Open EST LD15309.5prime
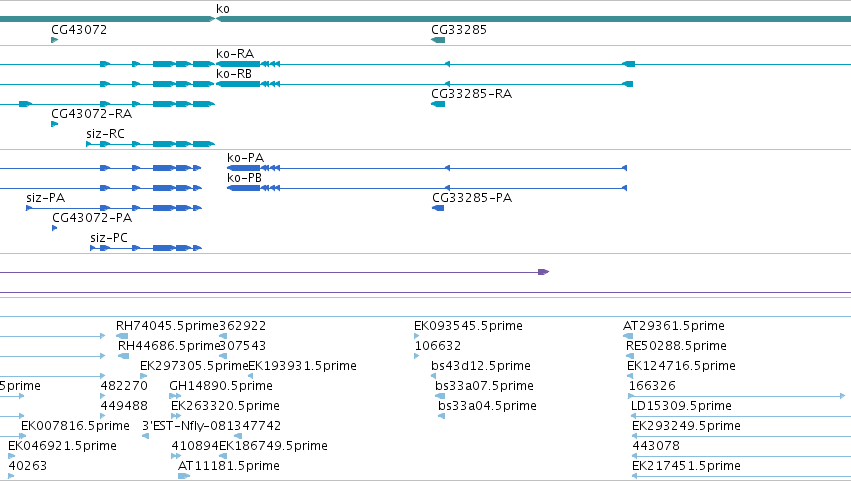 [x=681, y=407]
